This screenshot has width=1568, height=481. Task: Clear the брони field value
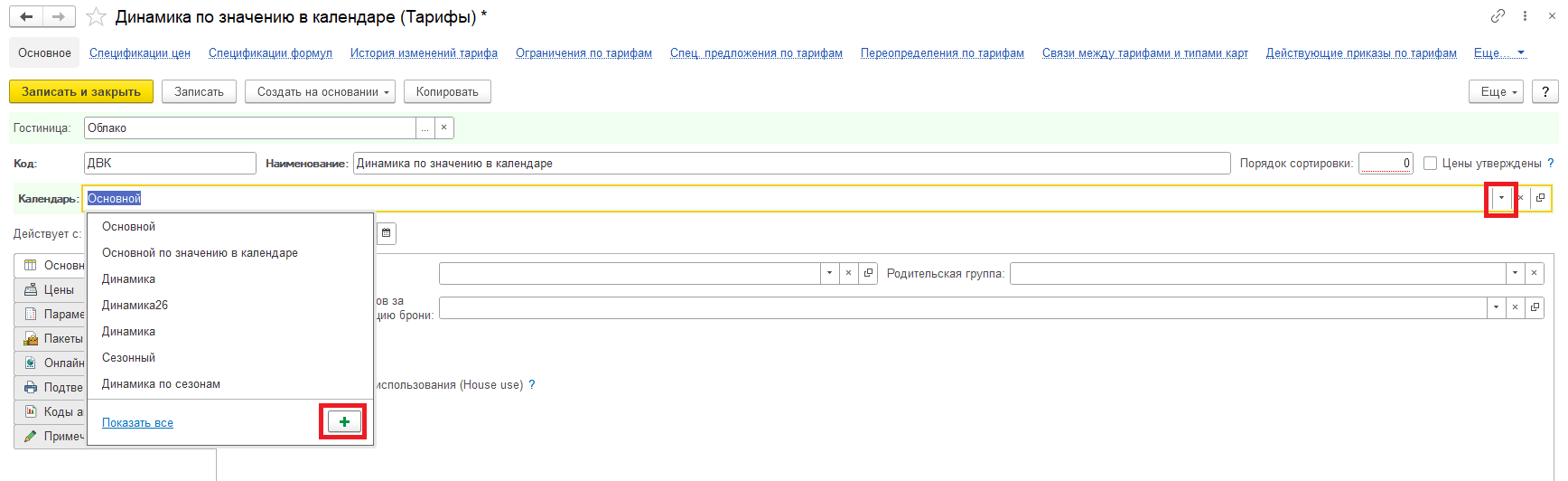click(x=1515, y=307)
